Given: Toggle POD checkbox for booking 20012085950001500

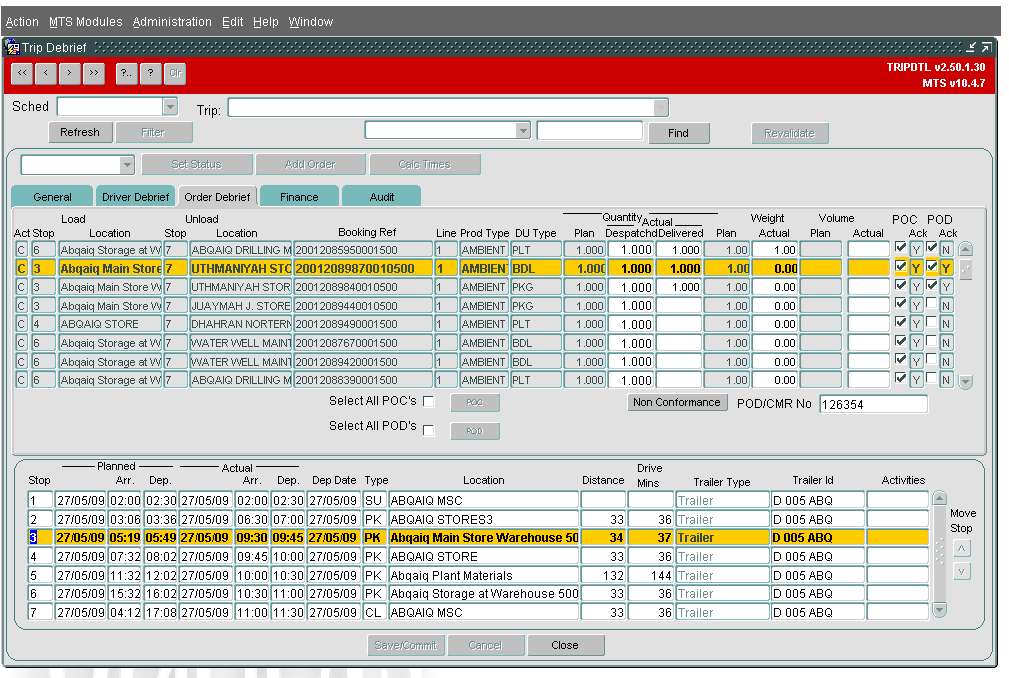Looking at the screenshot, I should (932, 248).
